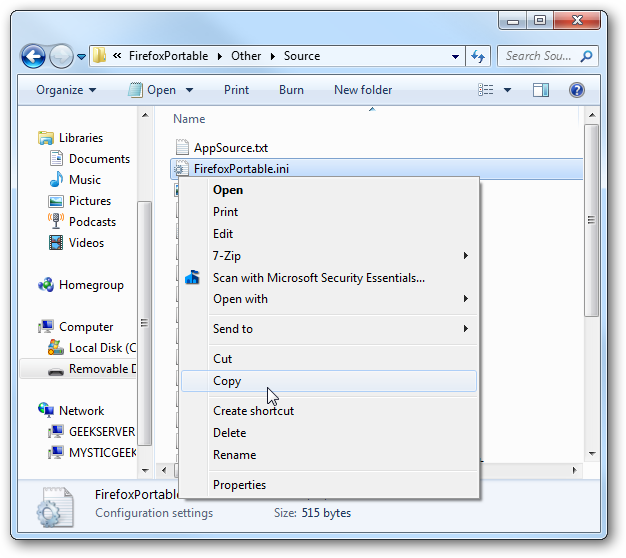Viewport: 626px width, 558px height.
Task: Toggle the preview pane icon
Action: (541, 90)
